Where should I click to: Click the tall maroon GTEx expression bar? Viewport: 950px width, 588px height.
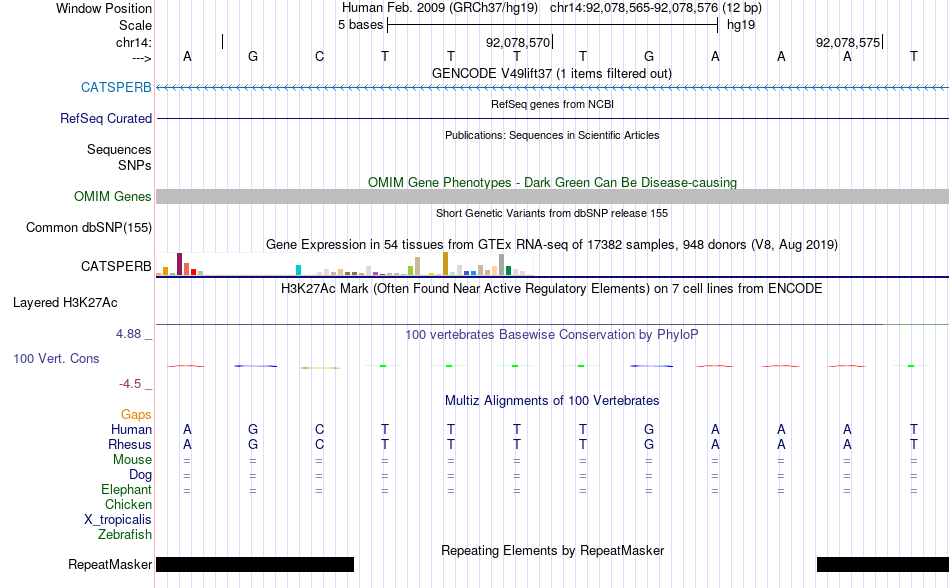point(179,264)
